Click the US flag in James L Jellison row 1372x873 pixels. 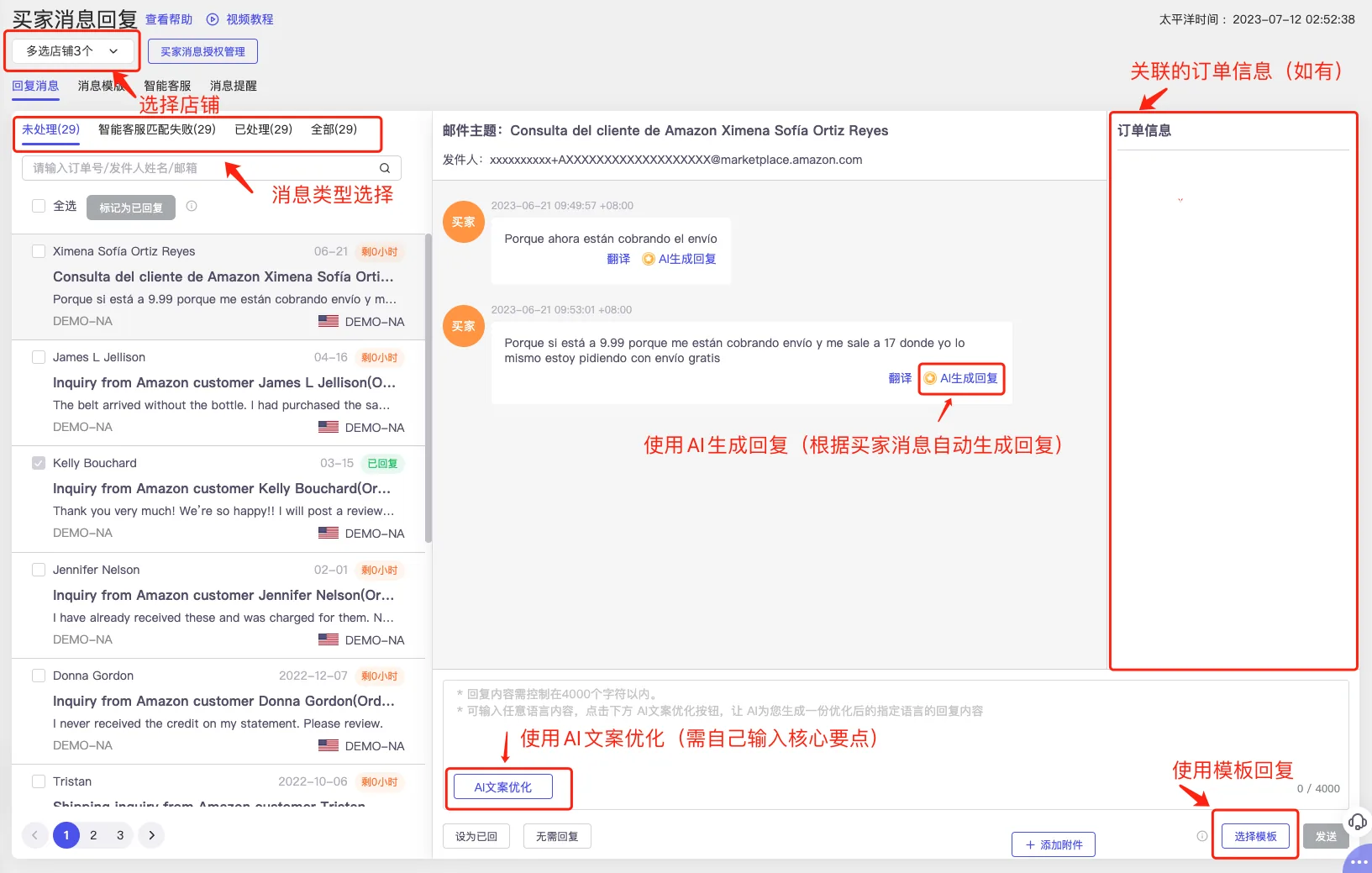click(x=329, y=427)
